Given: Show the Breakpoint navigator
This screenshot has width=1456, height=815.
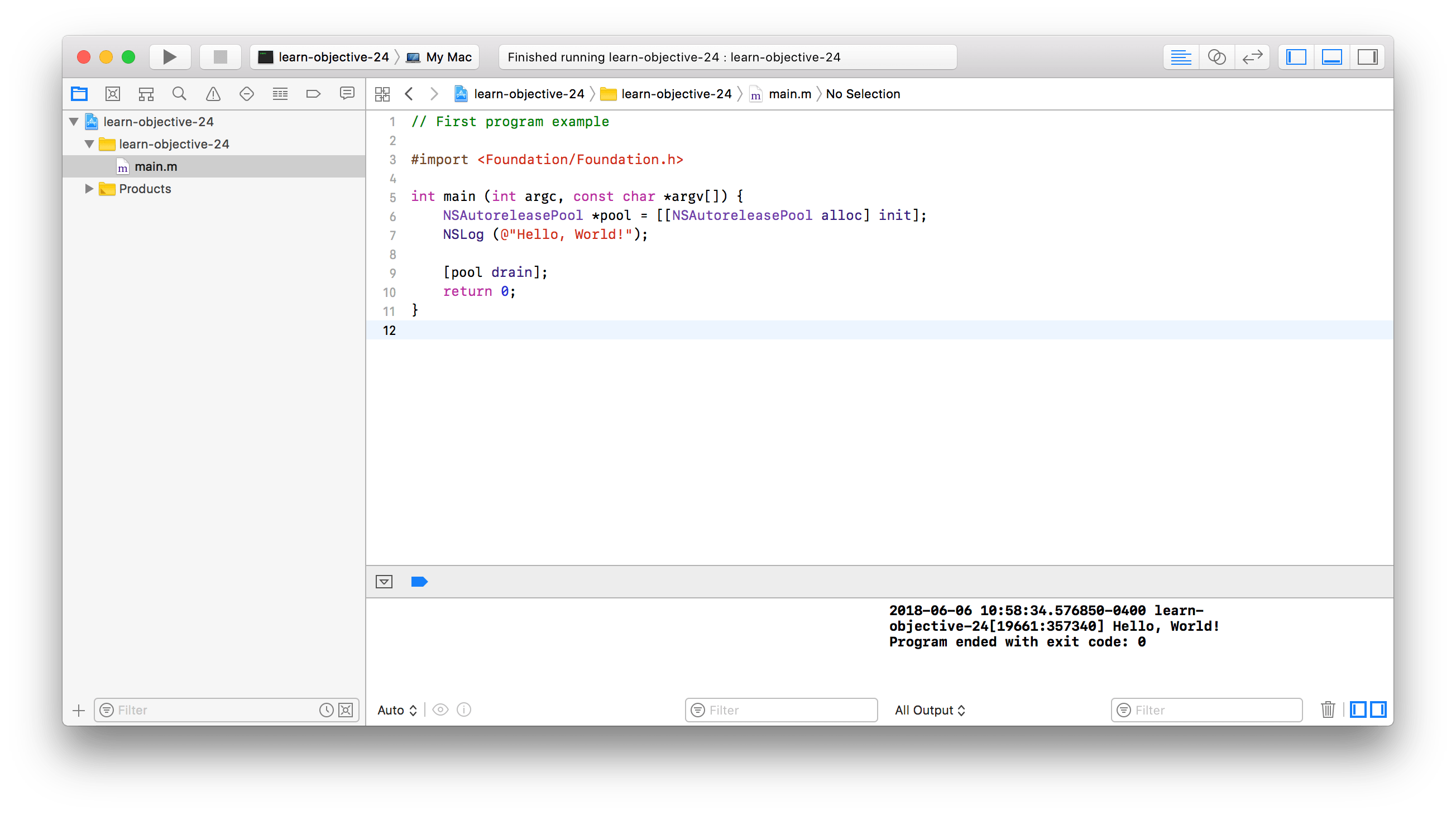Looking at the screenshot, I should point(314,93).
